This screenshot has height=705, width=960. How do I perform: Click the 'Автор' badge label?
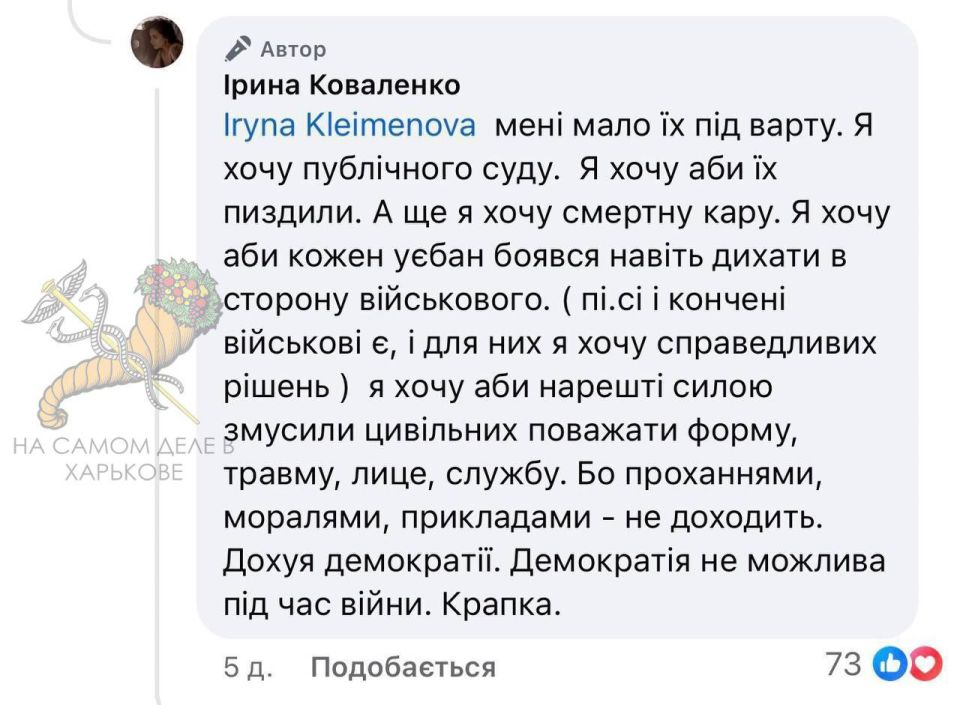point(293,49)
